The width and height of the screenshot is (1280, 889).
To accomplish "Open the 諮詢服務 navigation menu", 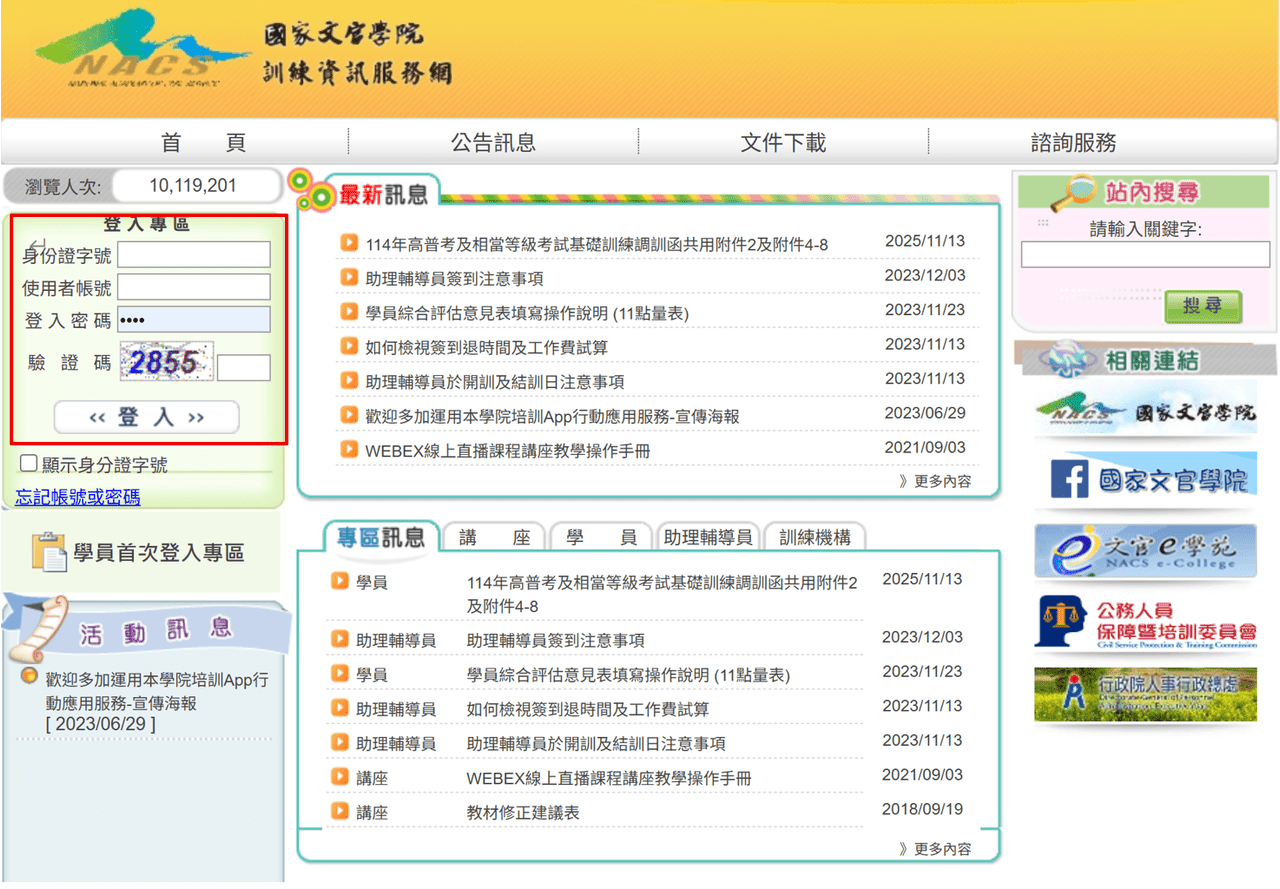I will click(x=1073, y=143).
